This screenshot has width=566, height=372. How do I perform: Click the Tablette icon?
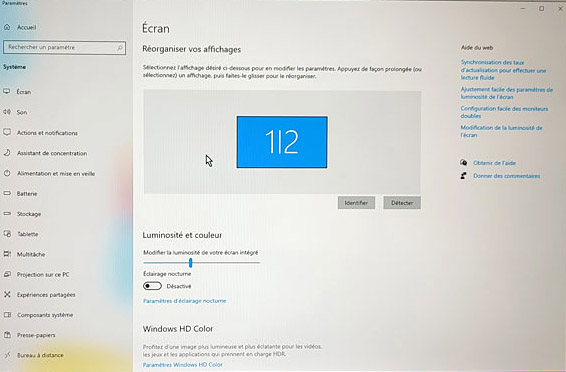[x=7, y=234]
